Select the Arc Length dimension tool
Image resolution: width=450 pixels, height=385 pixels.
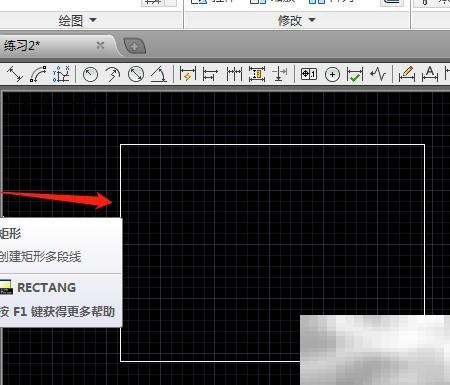coord(38,74)
